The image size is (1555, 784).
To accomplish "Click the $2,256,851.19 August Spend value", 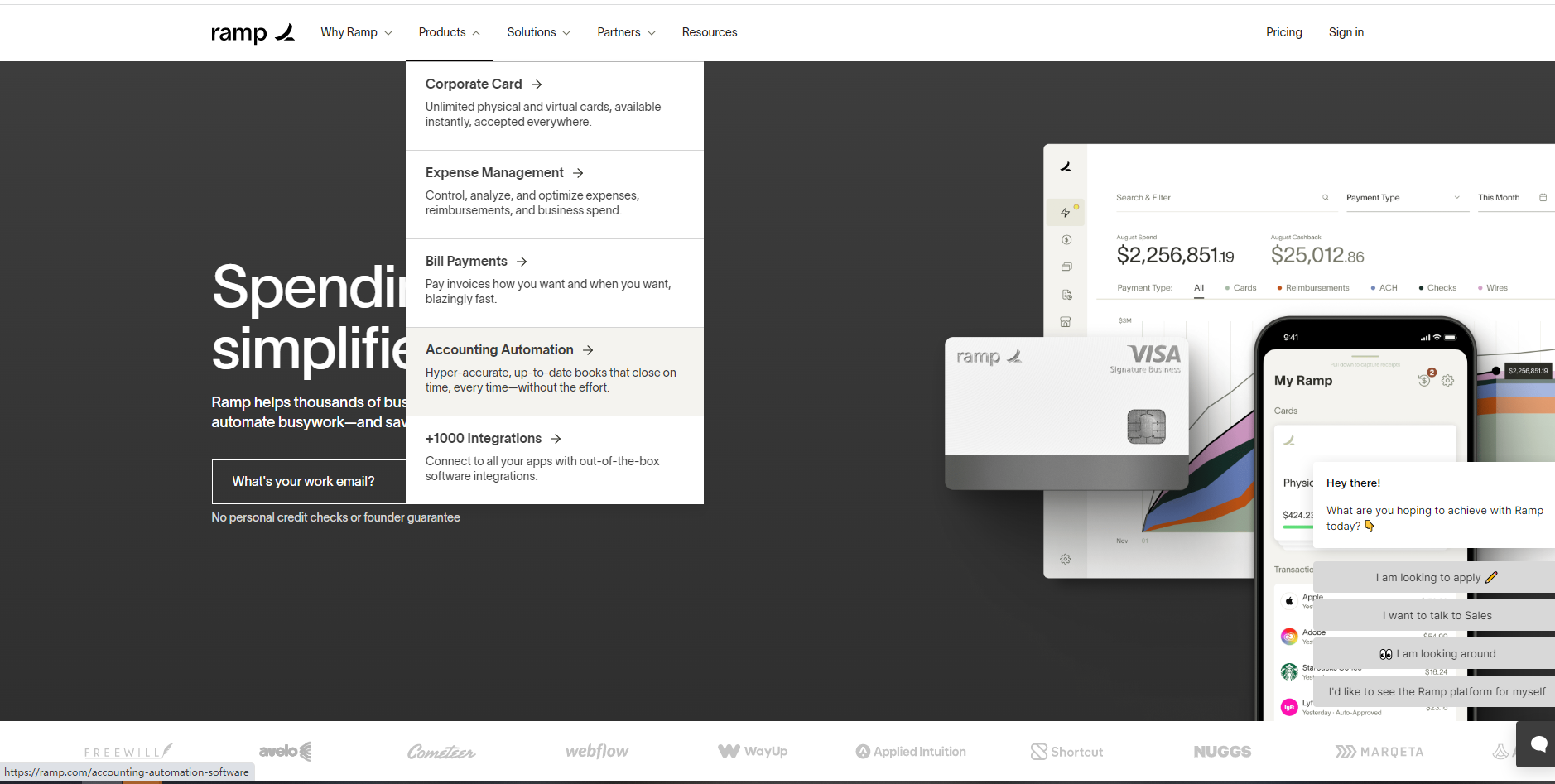I will point(1175,256).
